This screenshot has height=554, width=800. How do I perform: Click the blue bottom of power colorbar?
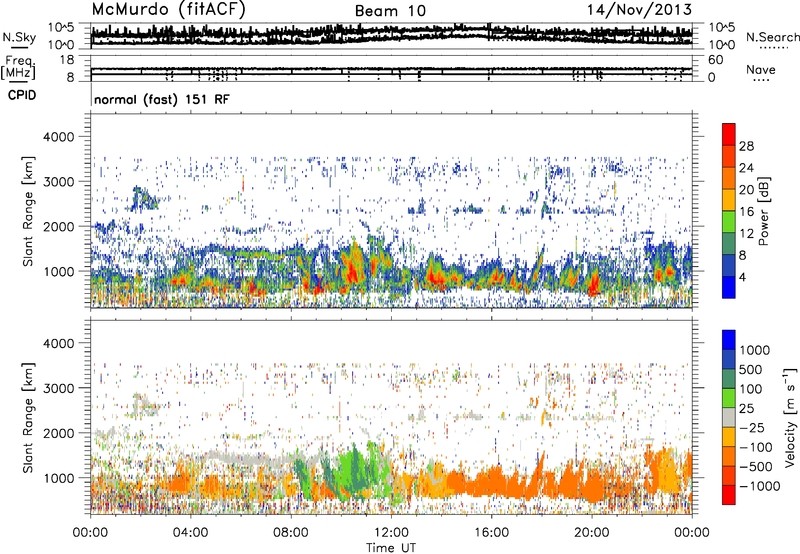(729, 287)
